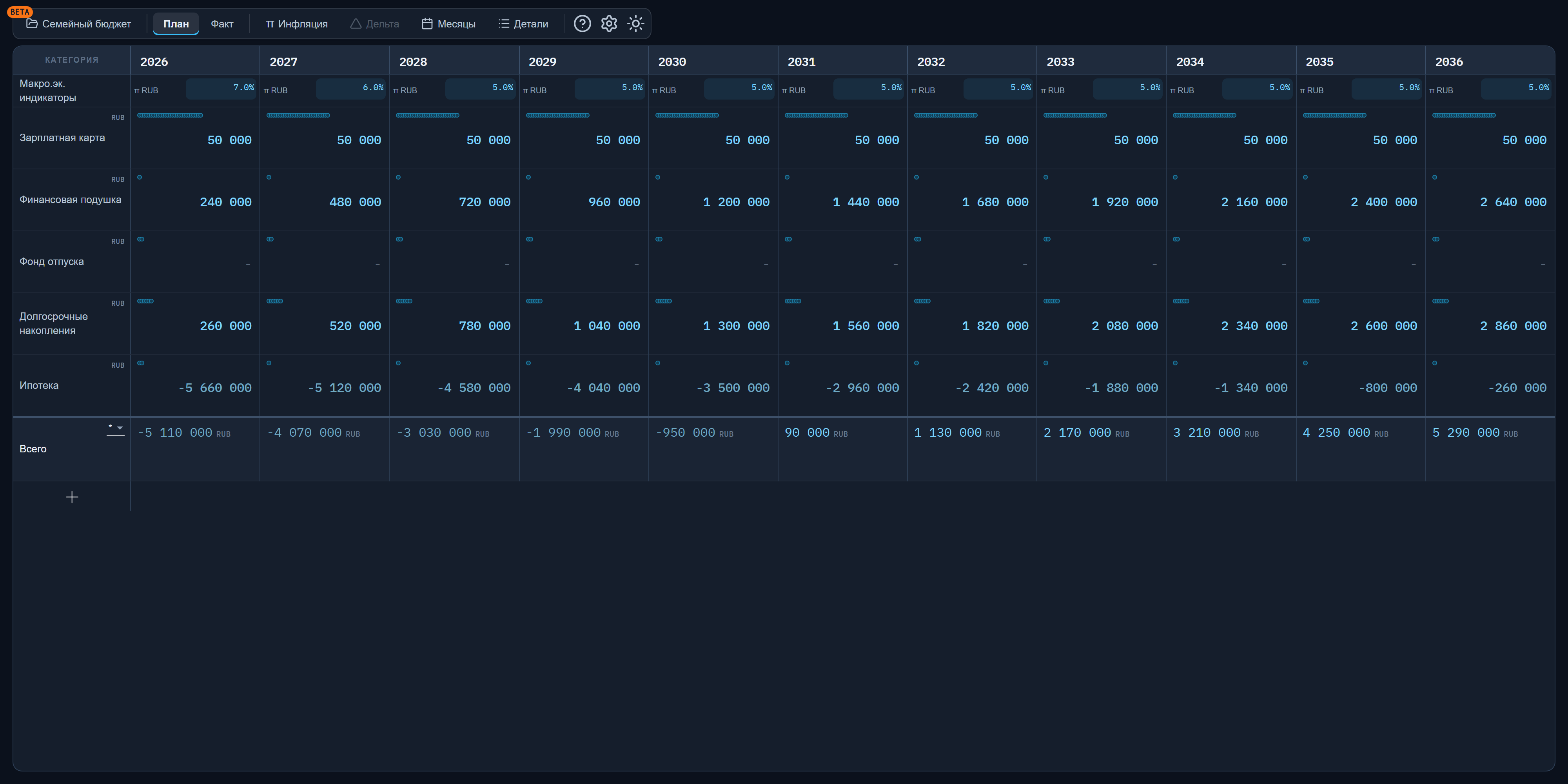Click the transaction dots indicator in Зарплатная карта 2026

click(x=170, y=115)
